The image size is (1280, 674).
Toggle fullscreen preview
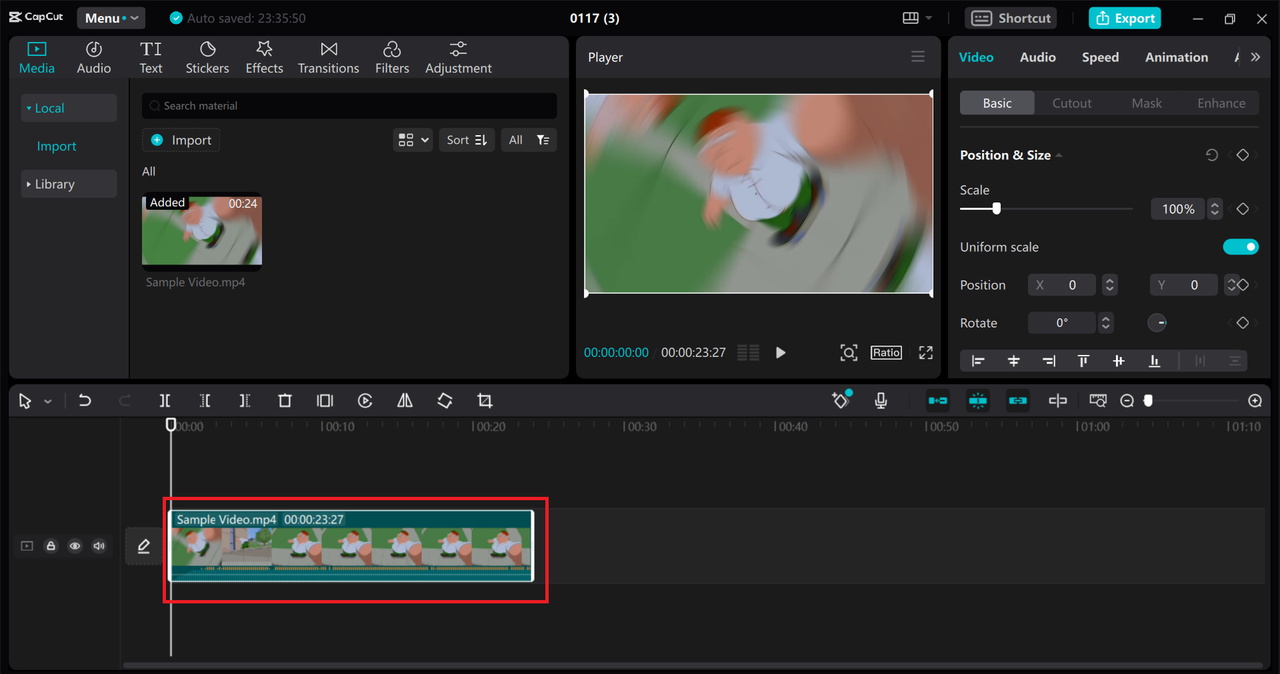click(926, 353)
